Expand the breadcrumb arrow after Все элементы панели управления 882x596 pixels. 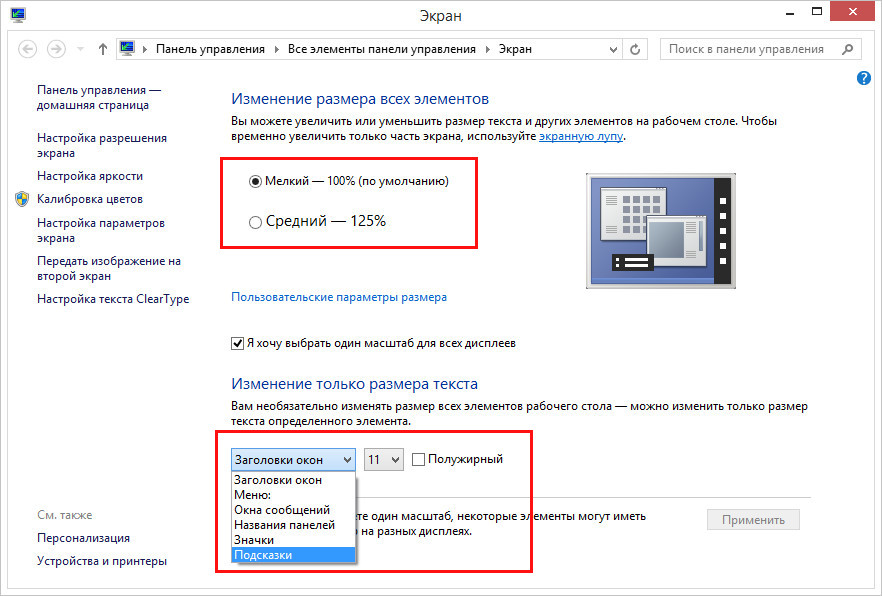(487, 49)
